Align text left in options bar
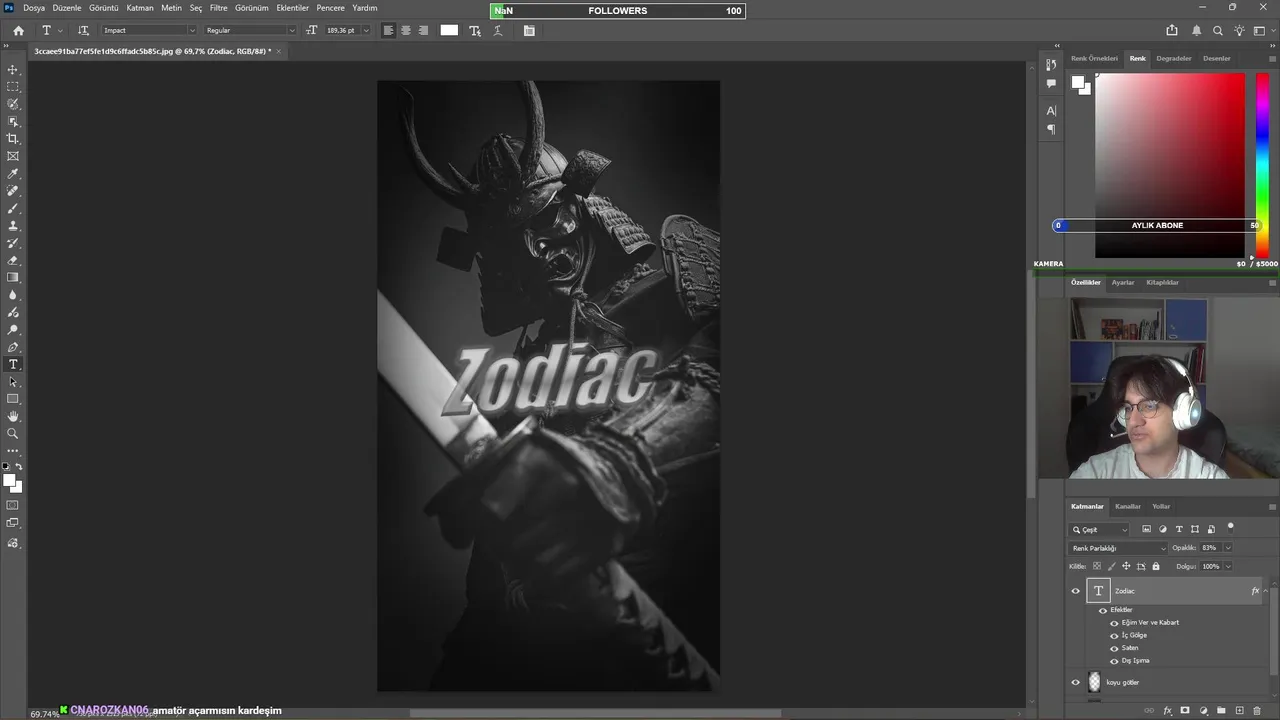 click(x=388, y=30)
